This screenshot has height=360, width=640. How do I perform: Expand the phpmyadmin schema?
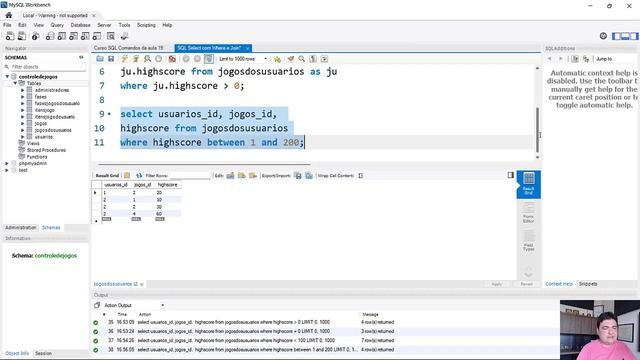[7, 163]
